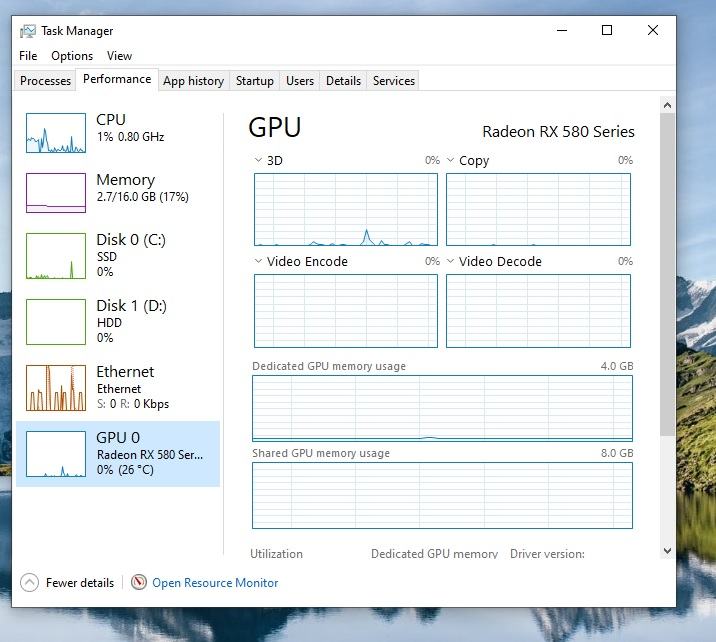Image resolution: width=716 pixels, height=642 pixels.
Task: Click the '1% 0.80 GHz' CPU value
Action: [130, 137]
